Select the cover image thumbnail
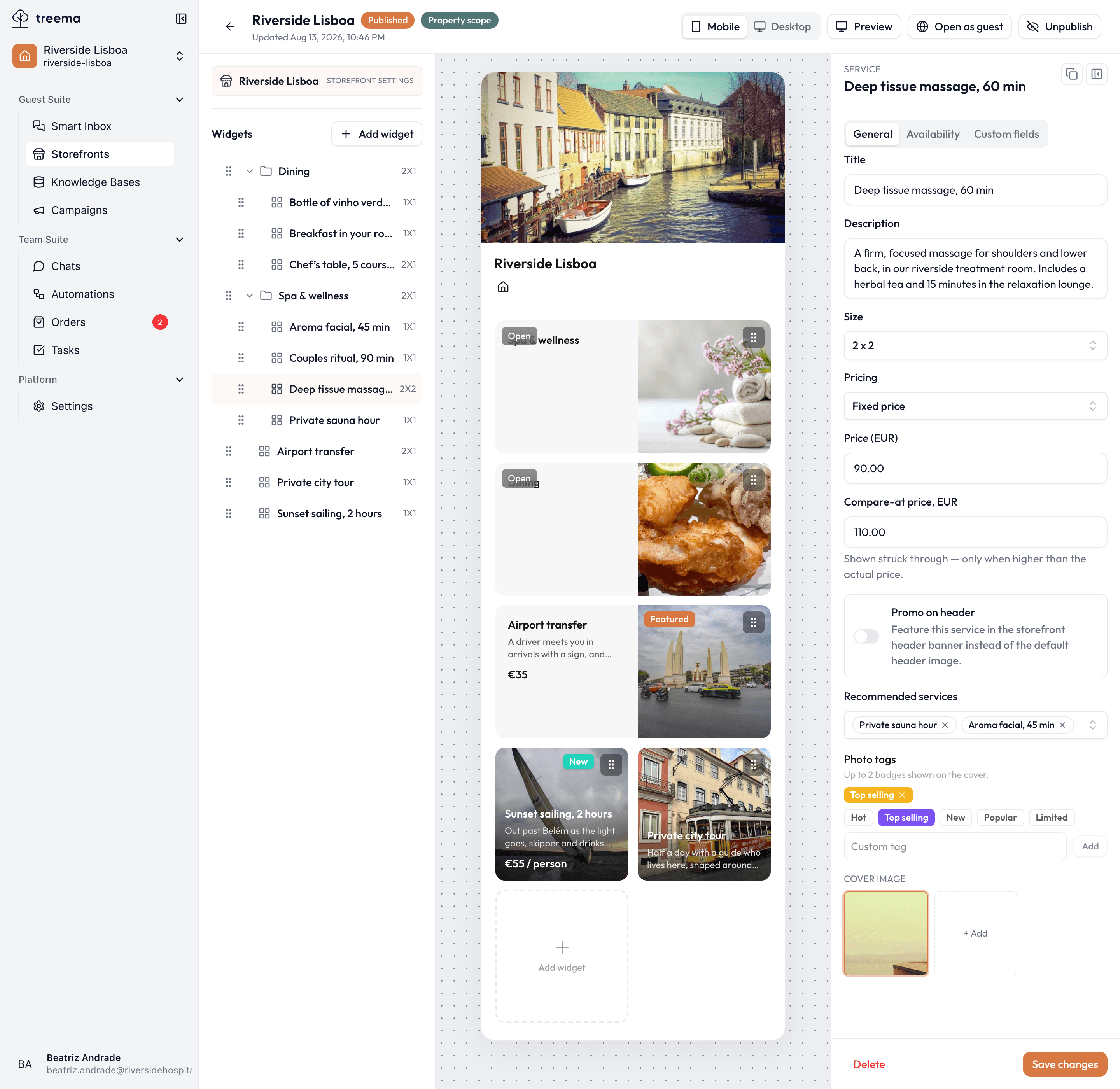Image resolution: width=1120 pixels, height=1089 pixels. (x=885, y=933)
